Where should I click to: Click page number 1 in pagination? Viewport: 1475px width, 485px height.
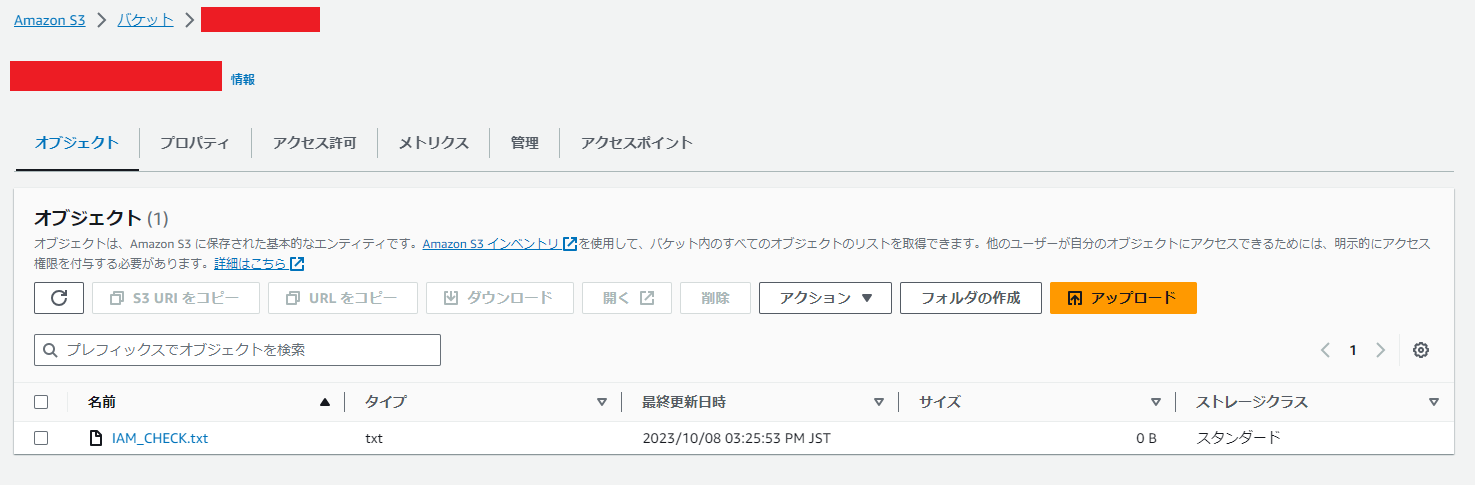pos(1353,350)
